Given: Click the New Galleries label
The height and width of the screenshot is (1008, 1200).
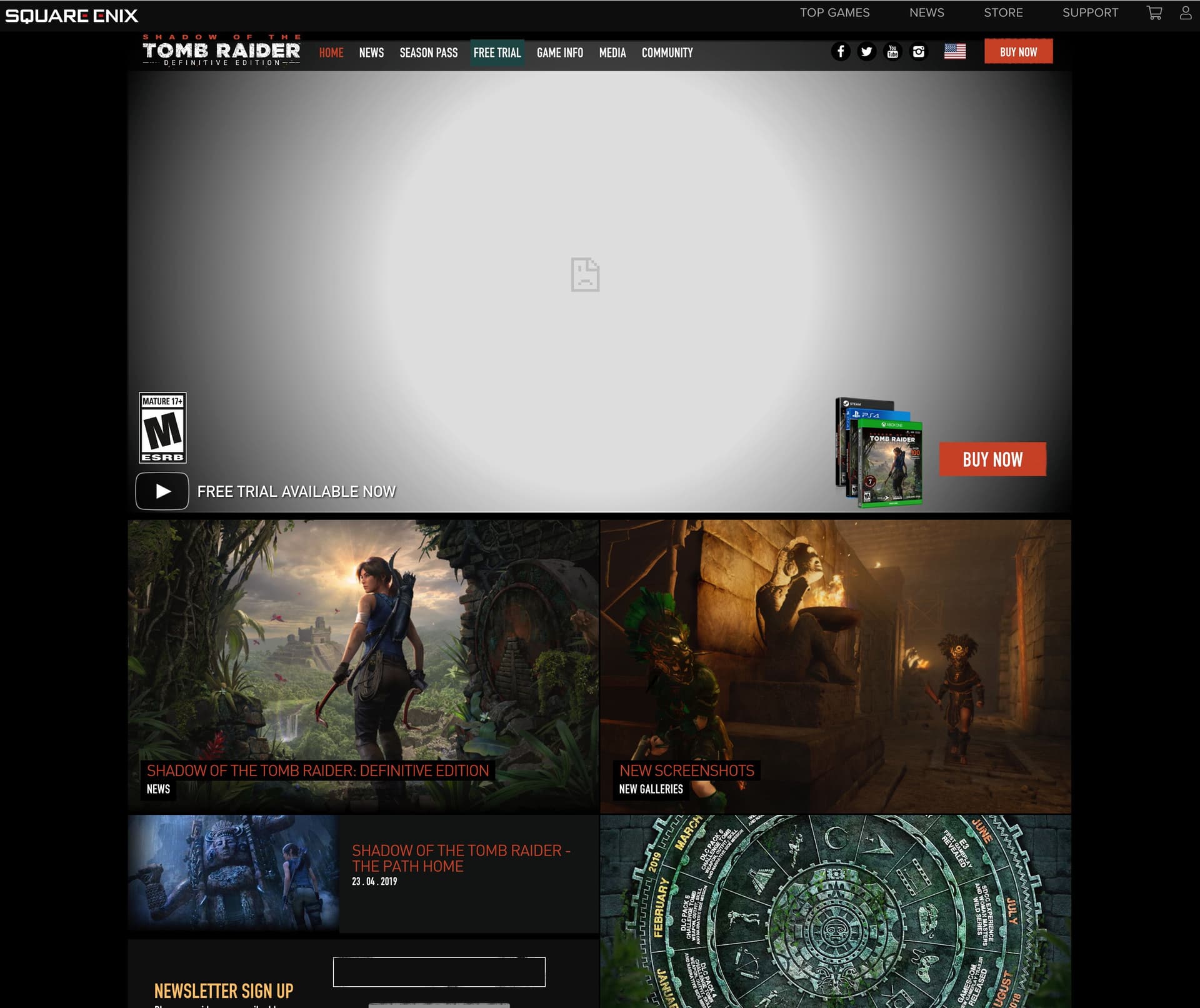Looking at the screenshot, I should pos(651,789).
